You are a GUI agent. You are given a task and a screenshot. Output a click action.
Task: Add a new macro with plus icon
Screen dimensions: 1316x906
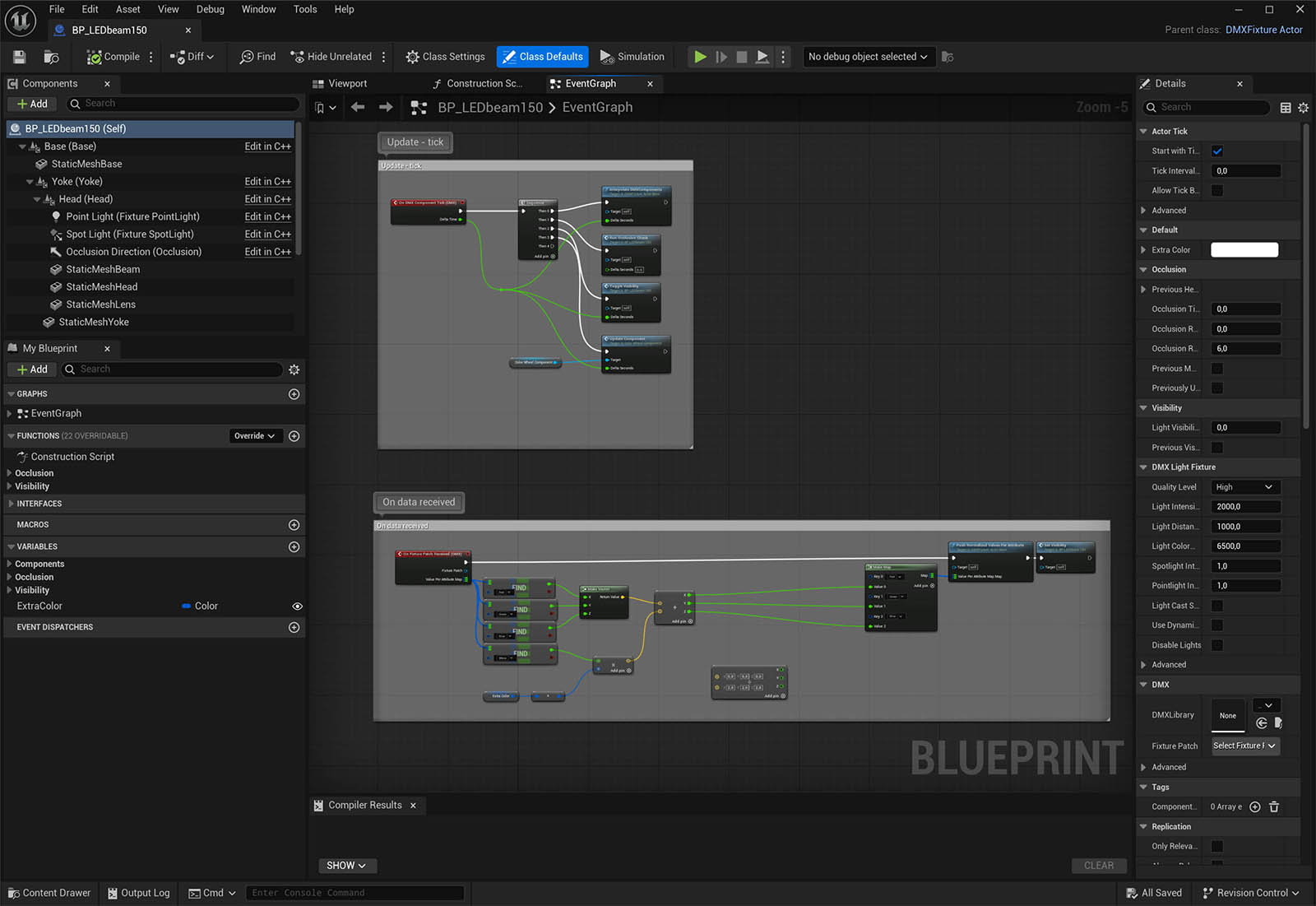pos(294,525)
